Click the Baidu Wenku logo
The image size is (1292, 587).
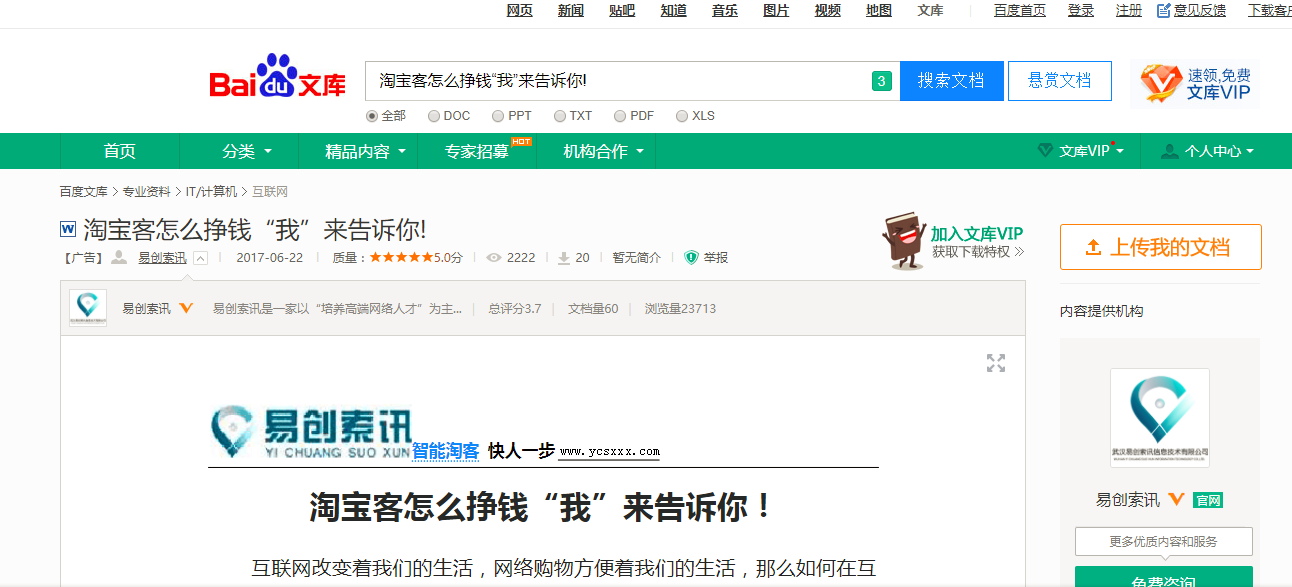[277, 77]
